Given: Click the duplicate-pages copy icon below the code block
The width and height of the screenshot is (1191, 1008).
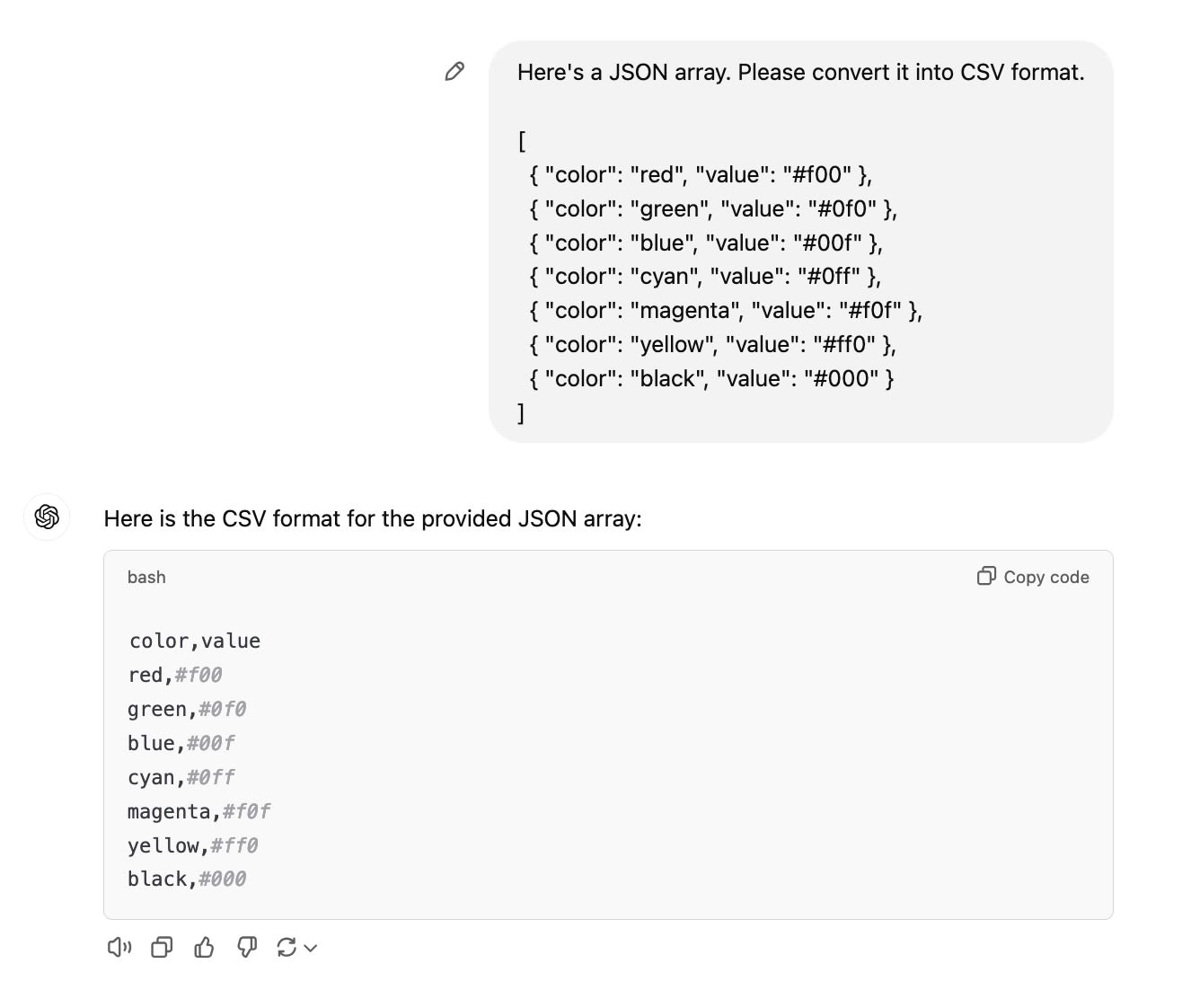Looking at the screenshot, I should click(162, 947).
